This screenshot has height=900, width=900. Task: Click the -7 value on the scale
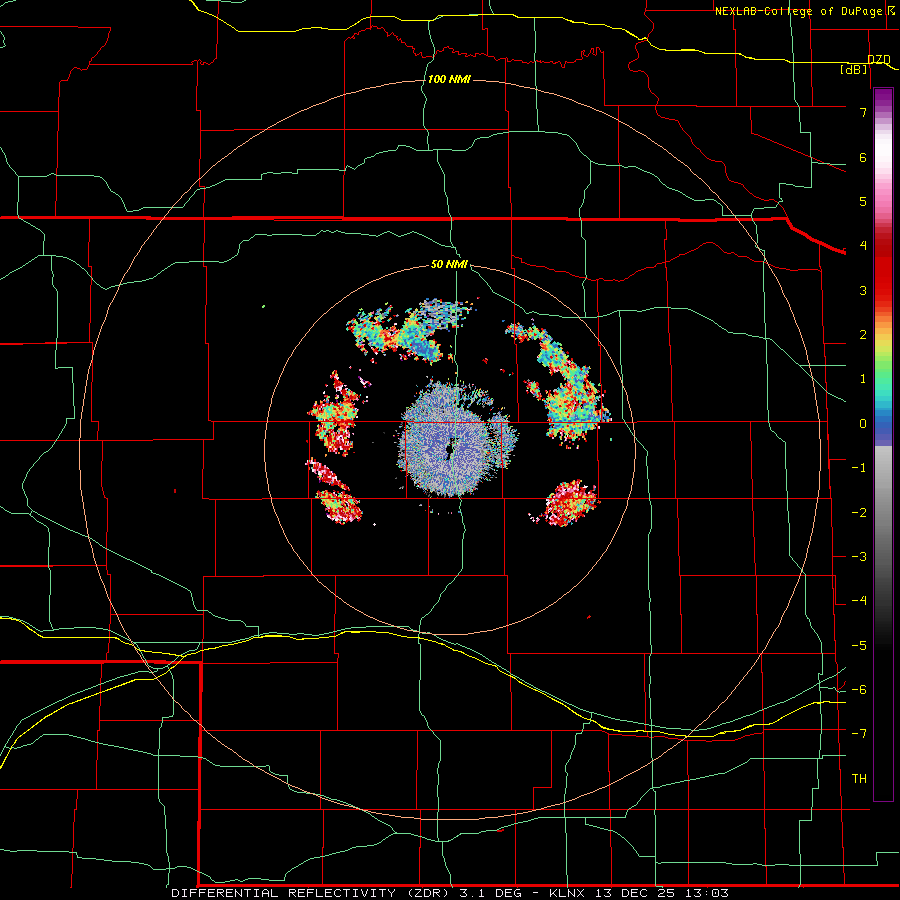point(859,734)
